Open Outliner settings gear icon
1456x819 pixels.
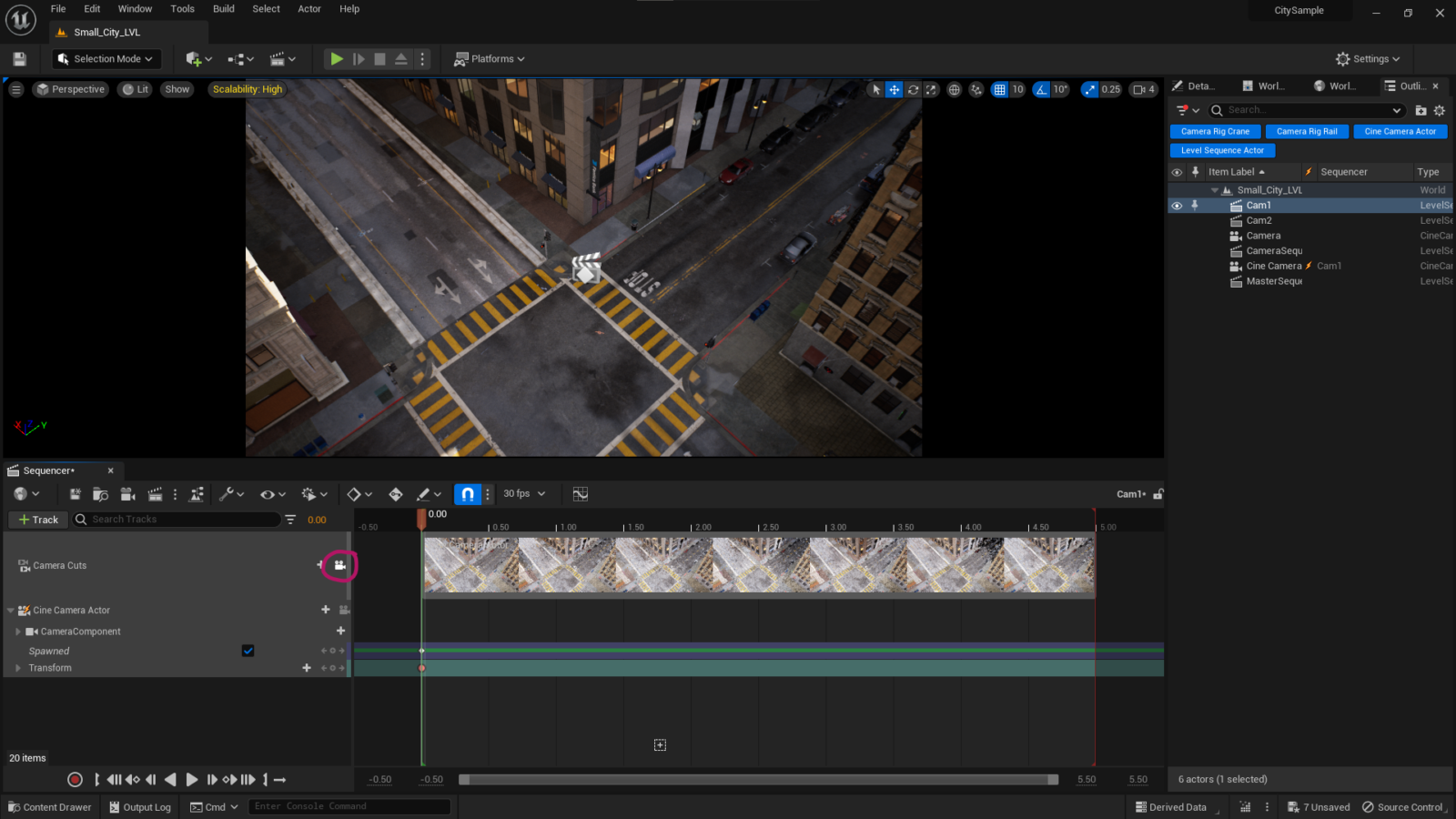[1439, 109]
